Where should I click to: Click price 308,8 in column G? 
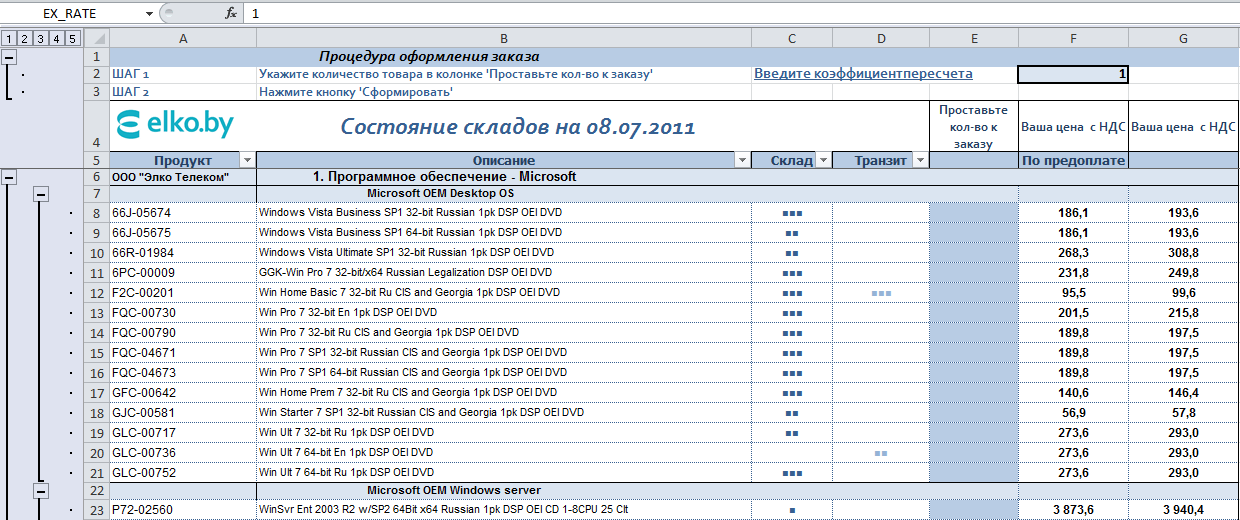tap(1183, 253)
